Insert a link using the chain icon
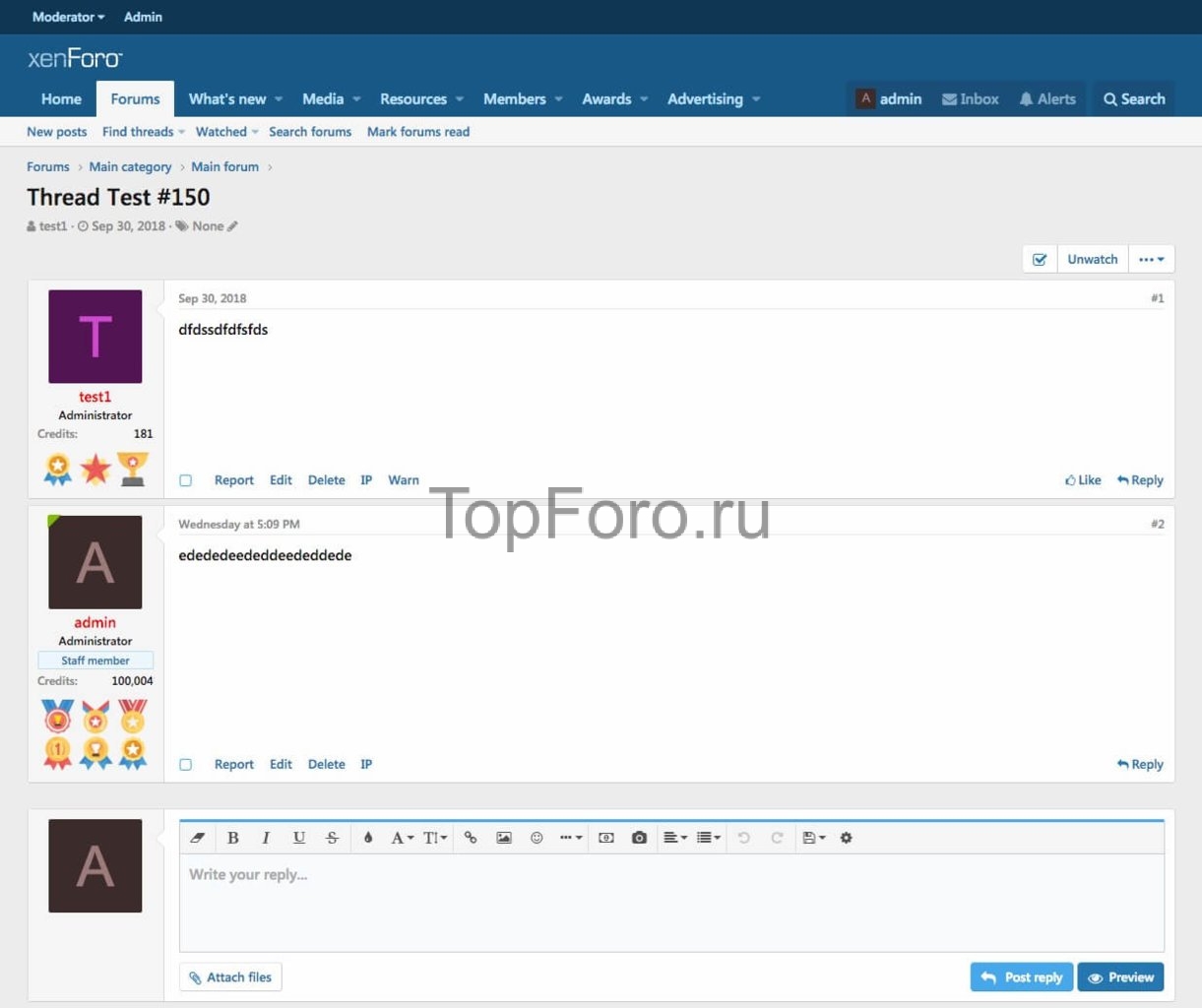Viewport: 1202px width, 1008px height. 471,838
